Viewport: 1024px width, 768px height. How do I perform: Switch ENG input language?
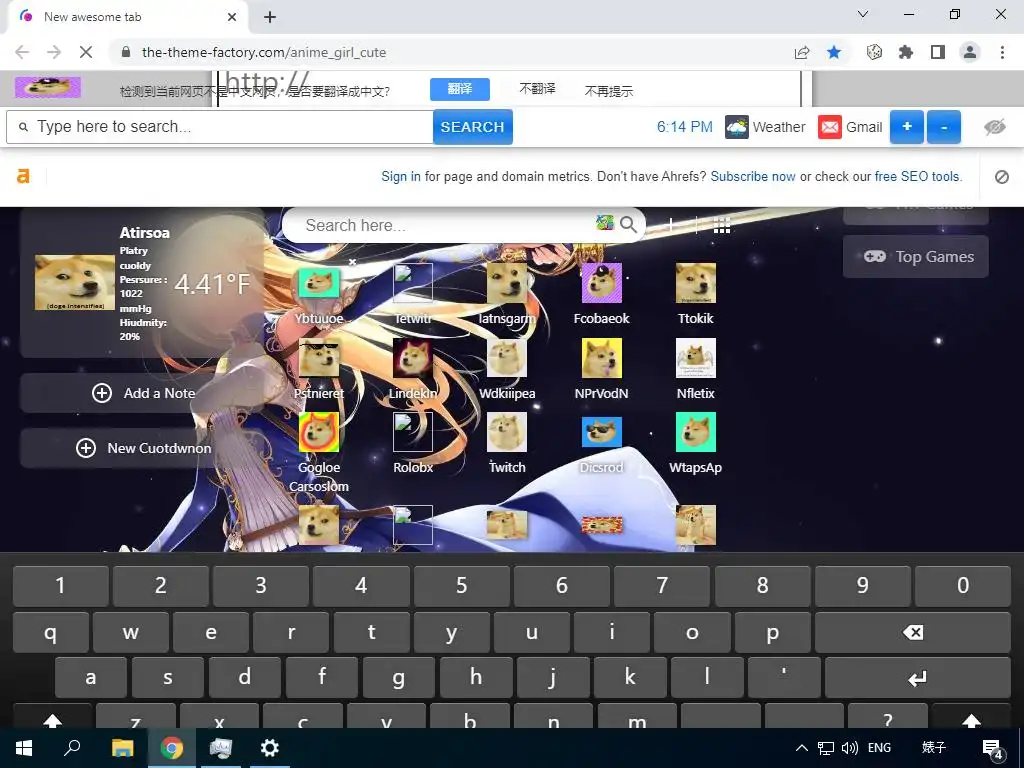[879, 748]
